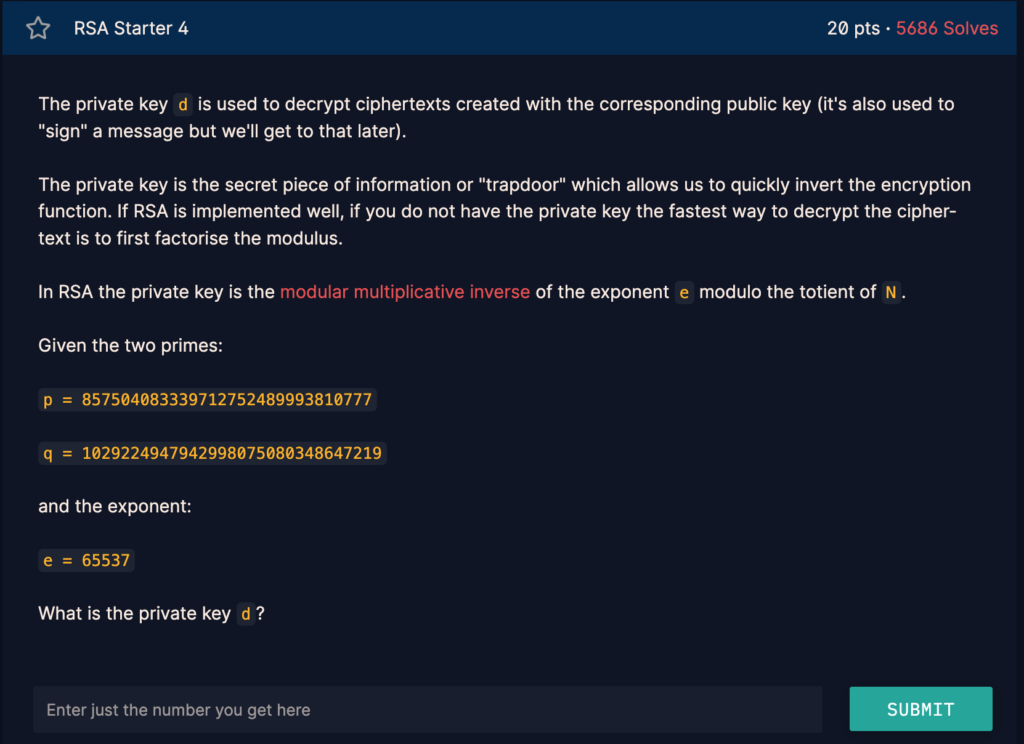Click the 20 pts points label

pos(853,28)
